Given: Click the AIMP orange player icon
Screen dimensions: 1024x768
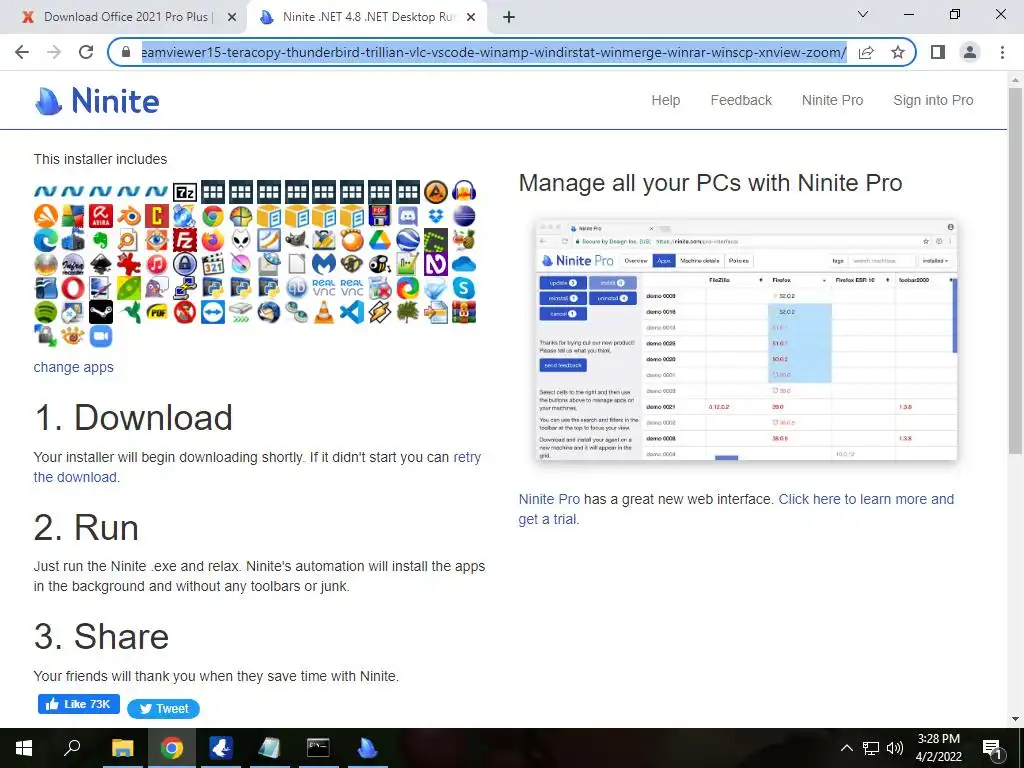Looking at the screenshot, I should coord(436,192).
